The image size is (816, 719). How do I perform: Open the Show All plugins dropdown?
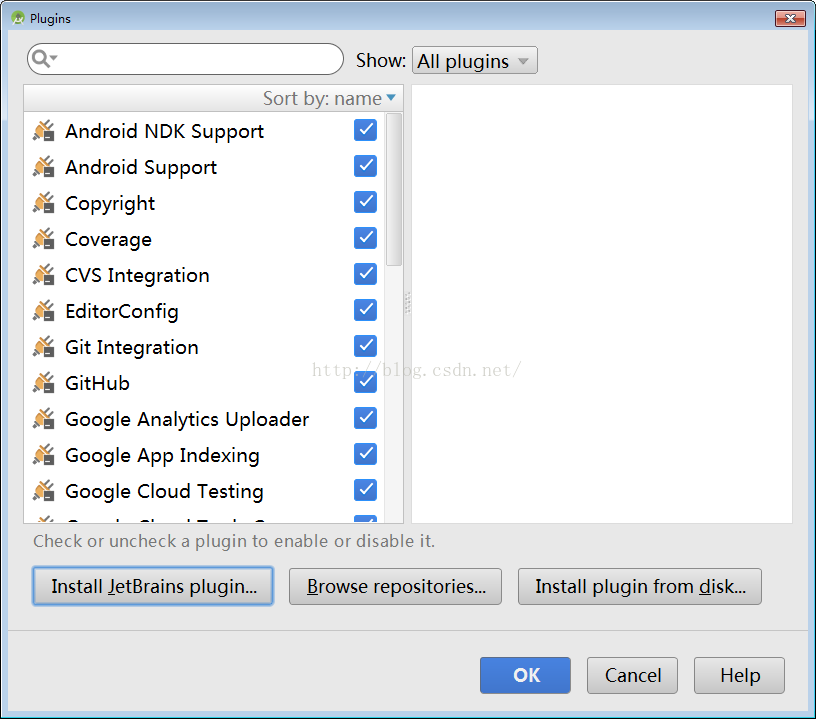pyautogui.click(x=474, y=61)
